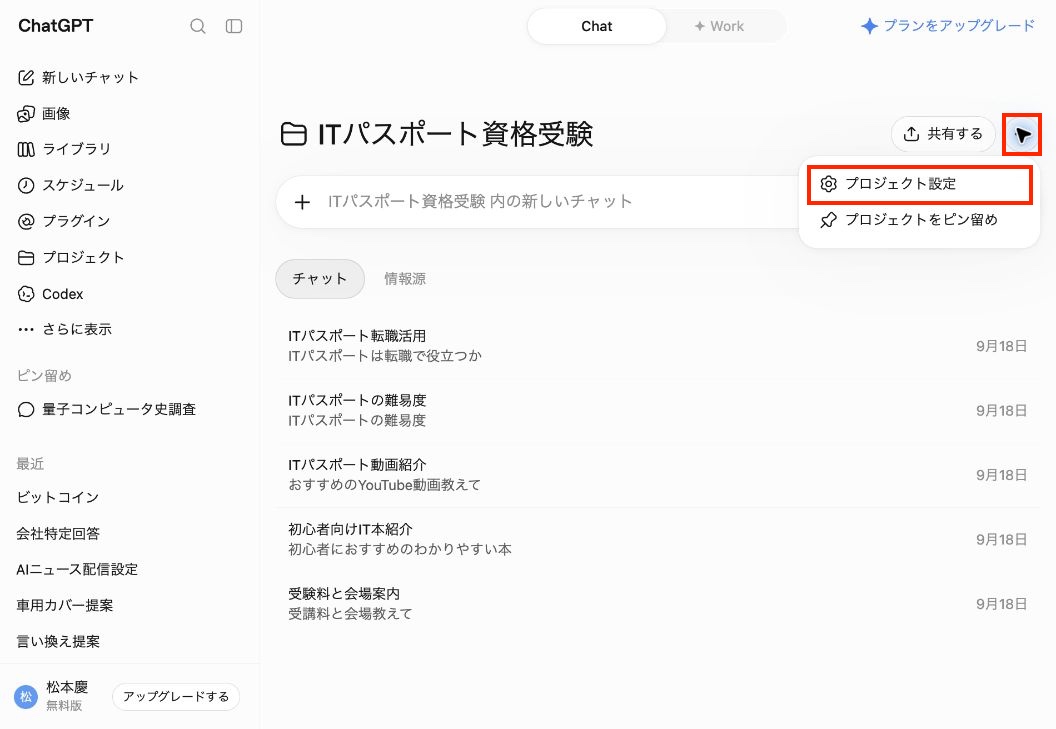Open chat 受験料と会場案内

pyautogui.click(x=657, y=604)
